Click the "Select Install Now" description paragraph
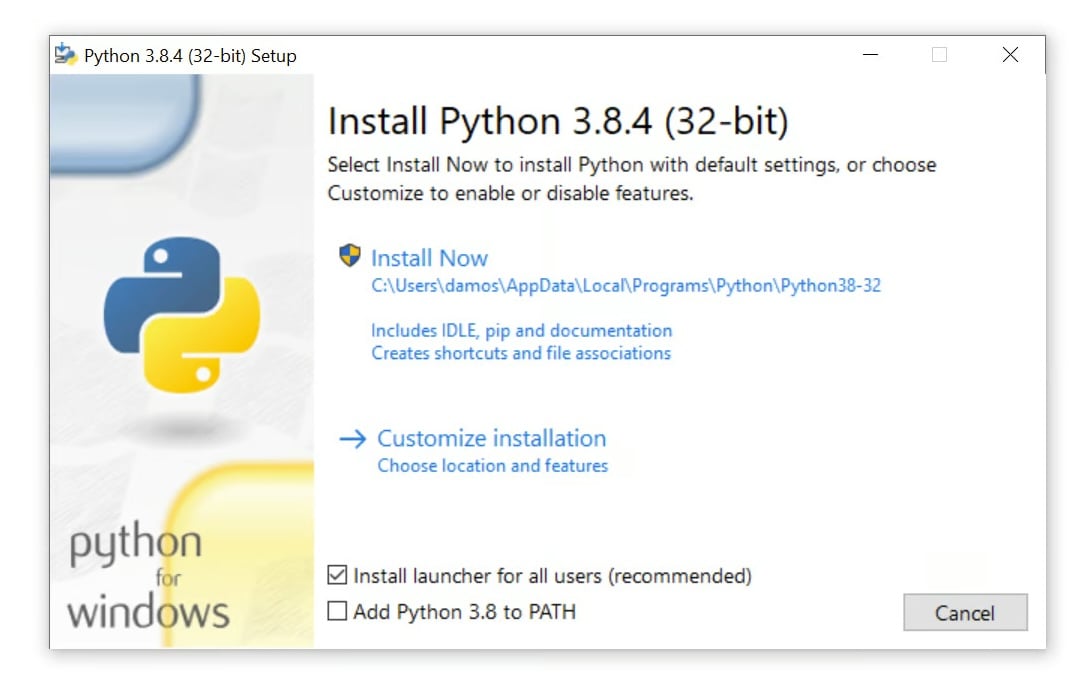 pyautogui.click(x=632, y=179)
